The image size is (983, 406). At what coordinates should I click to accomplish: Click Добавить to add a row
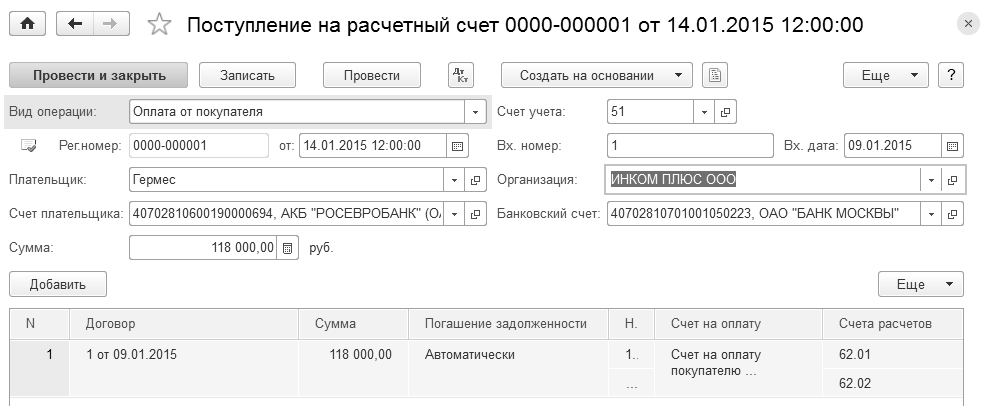pyautogui.click(x=59, y=284)
